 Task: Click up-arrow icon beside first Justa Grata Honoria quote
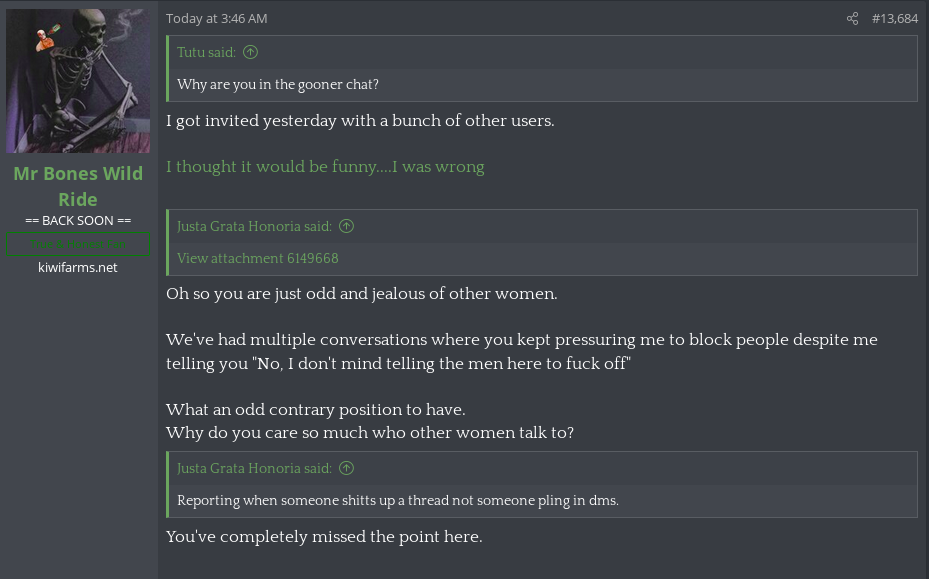pos(346,226)
